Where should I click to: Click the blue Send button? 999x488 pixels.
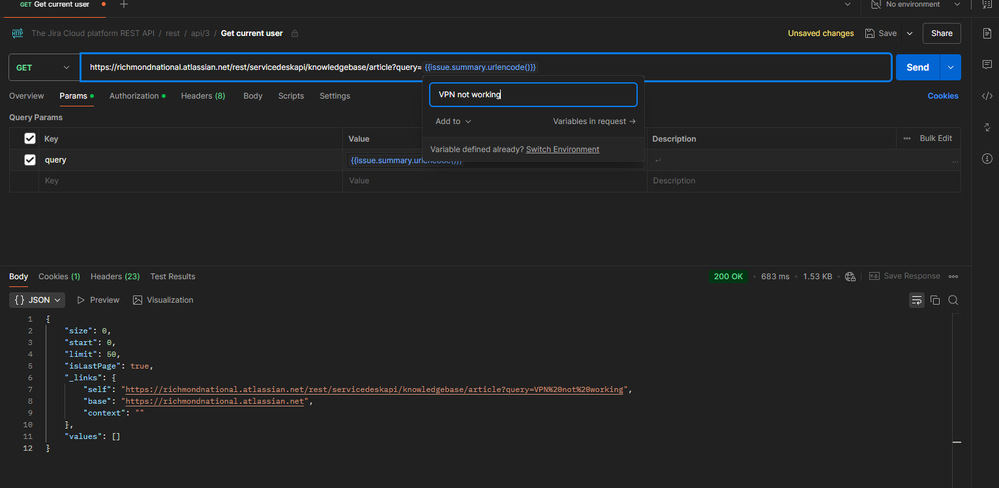(917, 68)
